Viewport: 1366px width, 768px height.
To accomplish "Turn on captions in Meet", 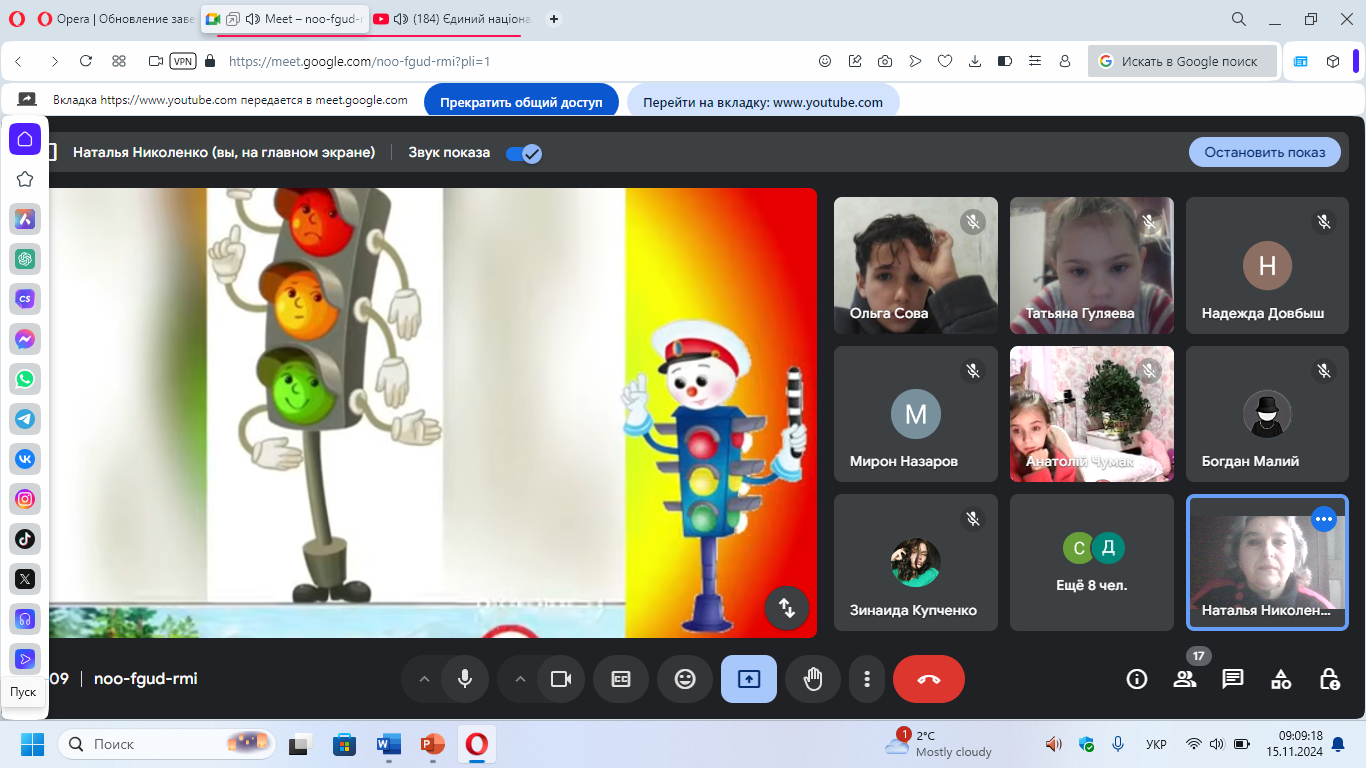I will pos(621,679).
